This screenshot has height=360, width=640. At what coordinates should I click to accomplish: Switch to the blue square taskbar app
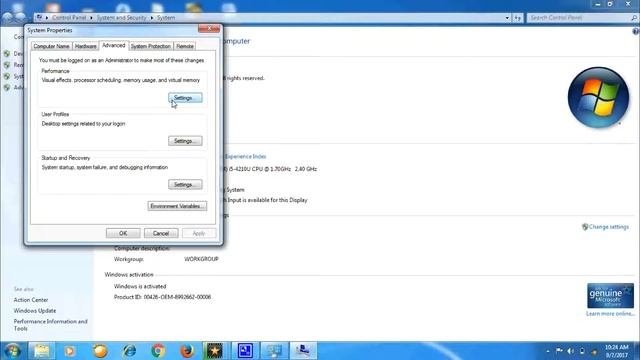(245, 351)
